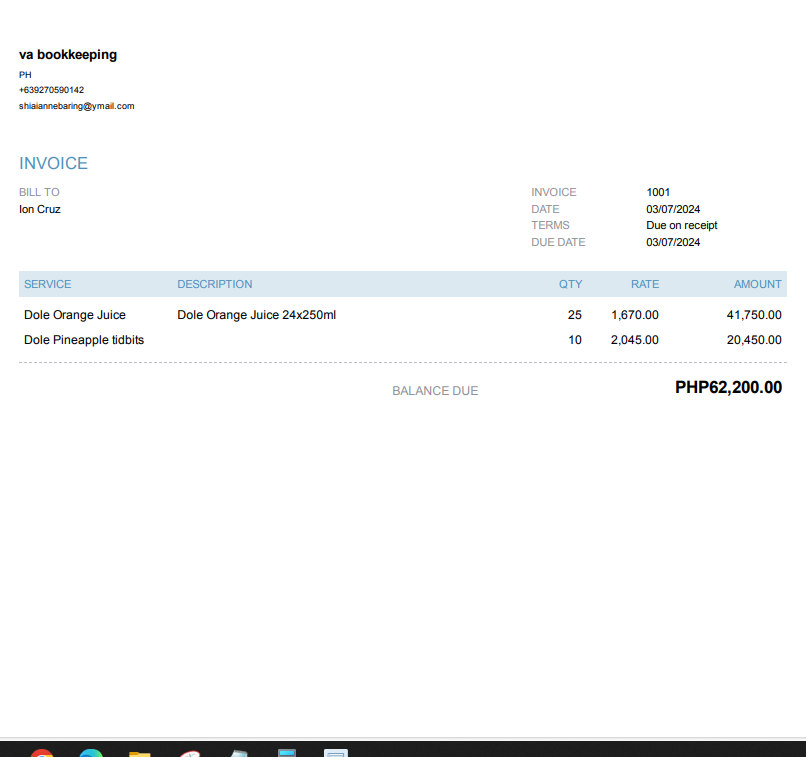Click the gray INVOICE number label
The image size is (806, 757).
click(x=554, y=192)
